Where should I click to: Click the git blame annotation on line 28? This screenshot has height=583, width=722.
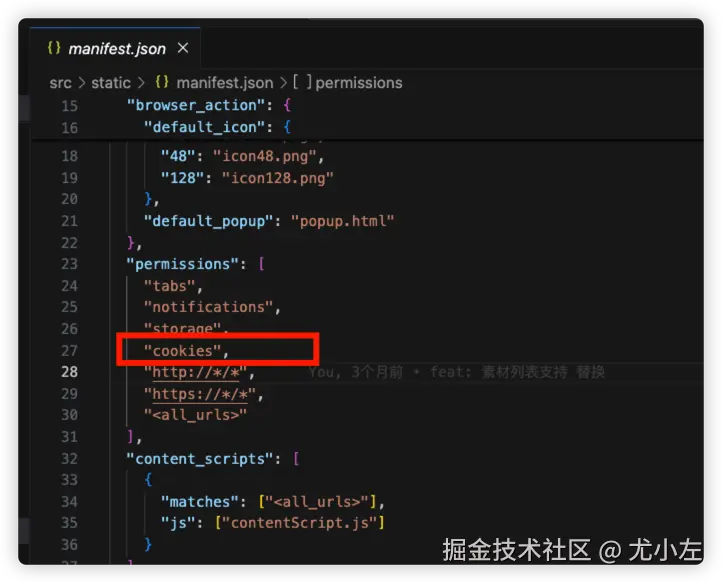457,372
